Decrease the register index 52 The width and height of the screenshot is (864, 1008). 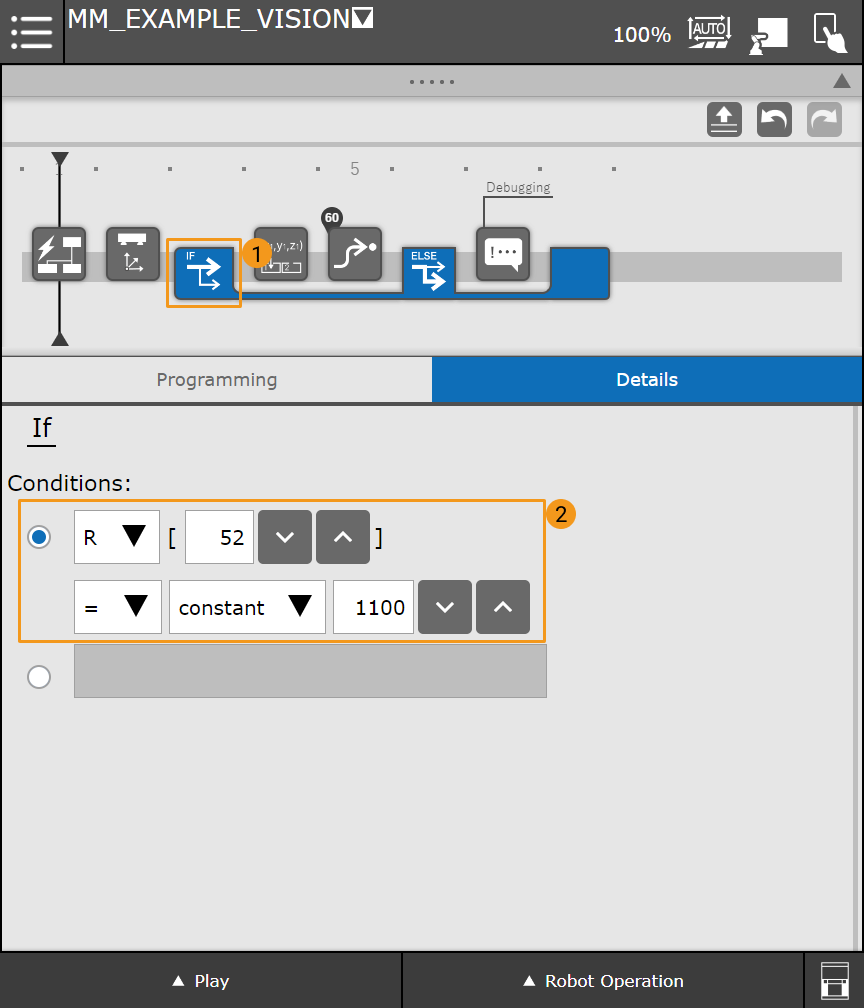tap(285, 537)
